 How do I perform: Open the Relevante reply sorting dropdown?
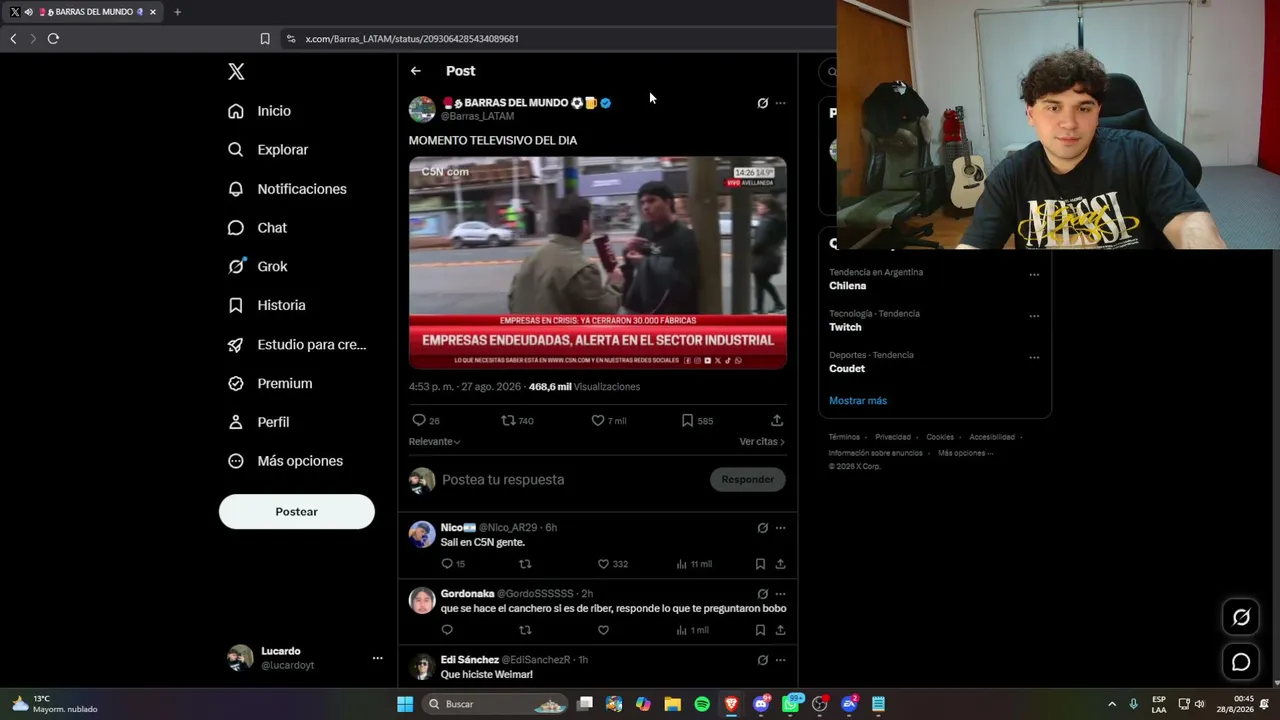[x=434, y=442]
